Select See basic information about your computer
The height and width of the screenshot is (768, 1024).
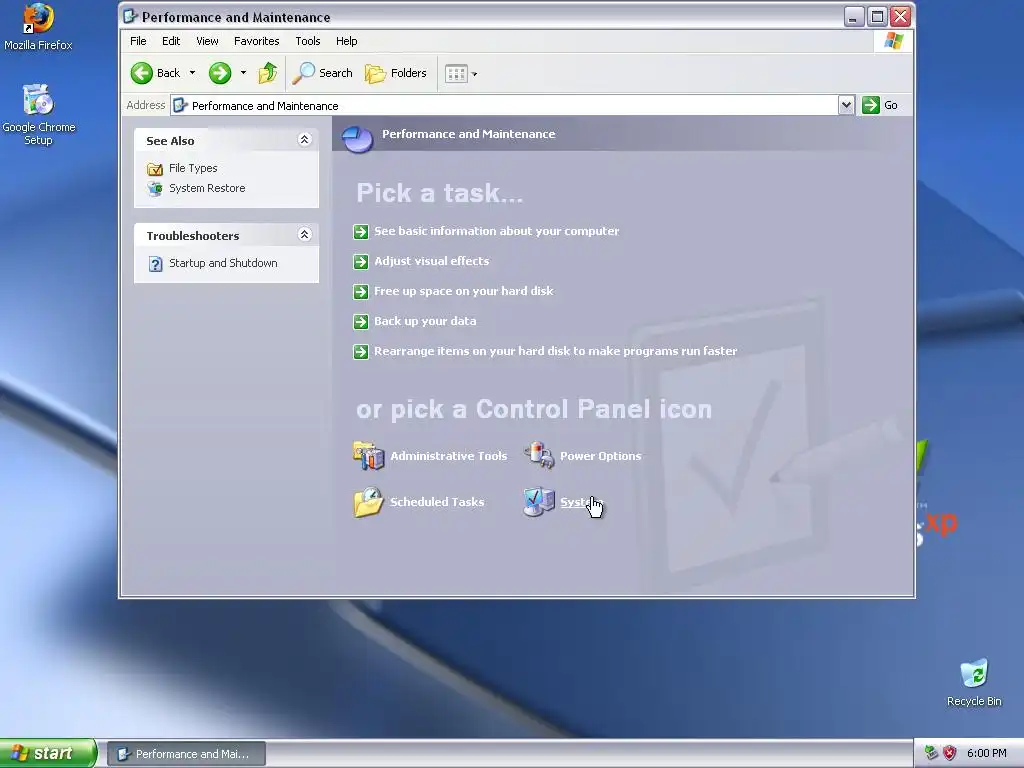(x=496, y=231)
